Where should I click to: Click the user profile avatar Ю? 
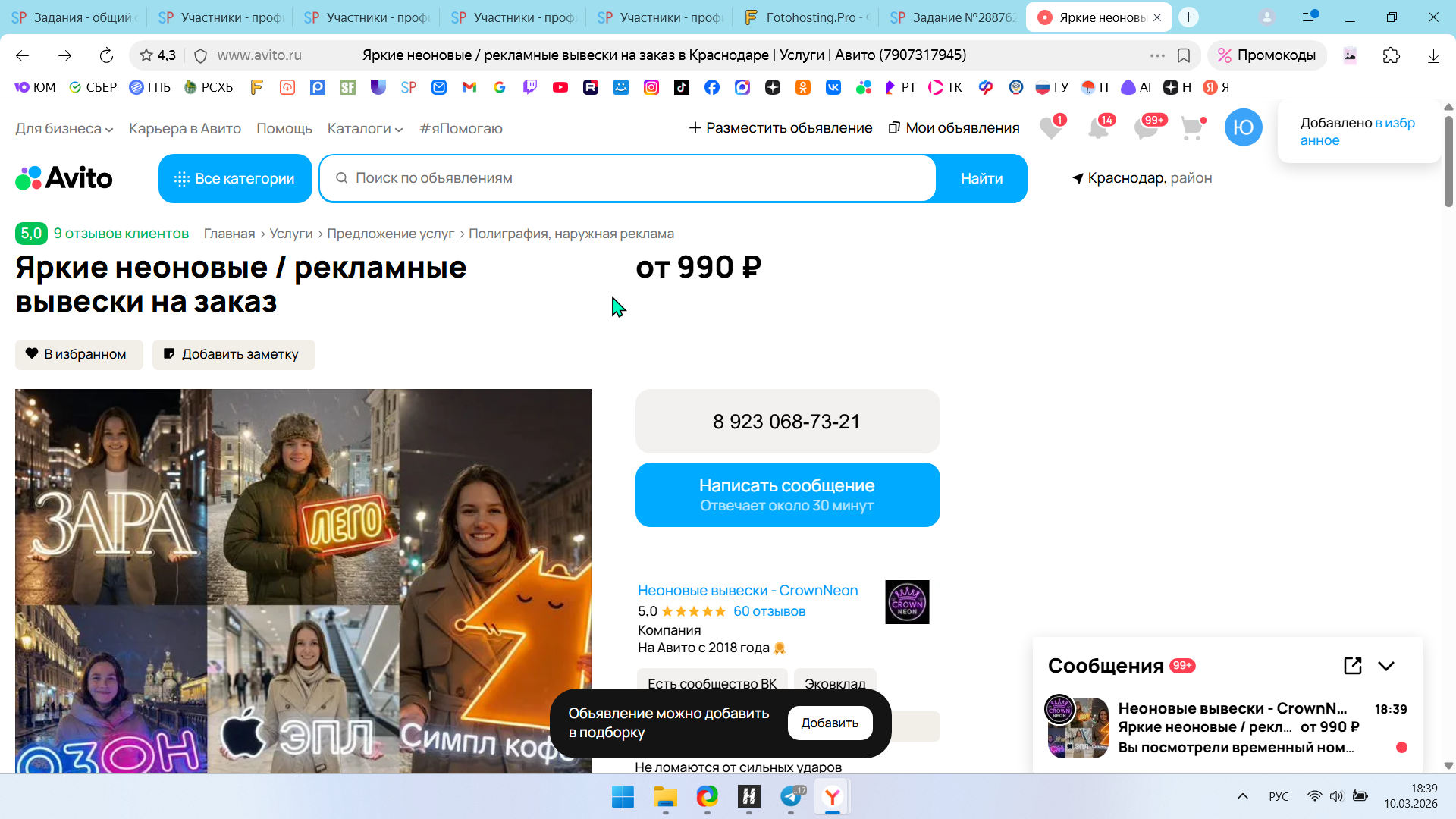point(1243,127)
